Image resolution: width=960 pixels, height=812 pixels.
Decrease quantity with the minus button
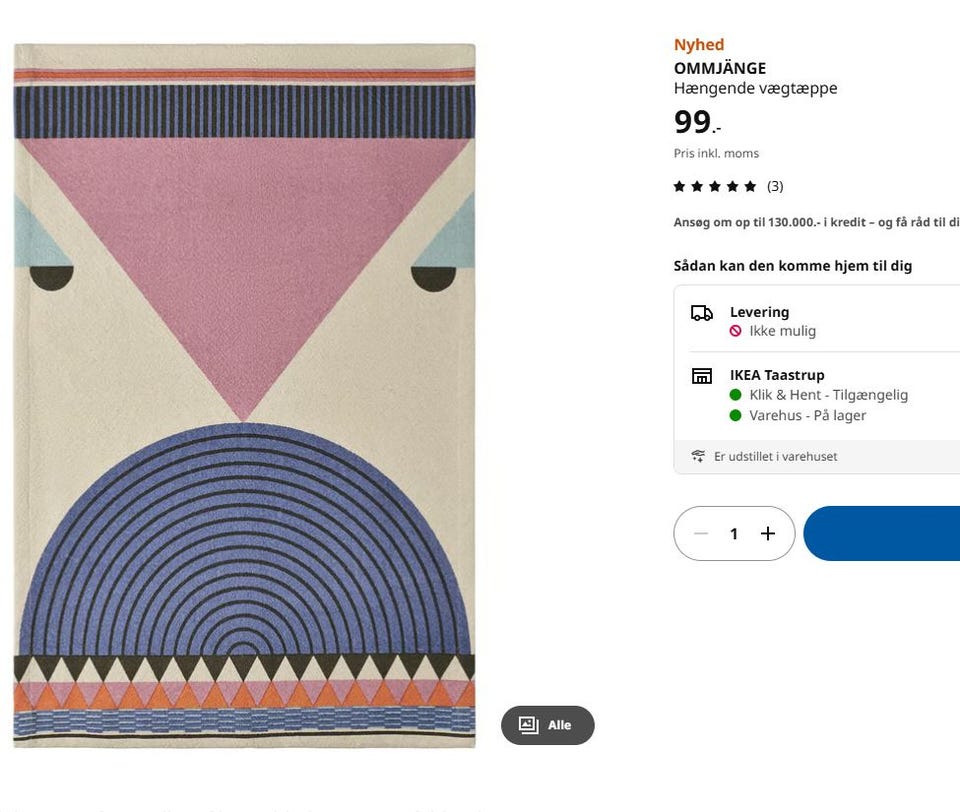(701, 534)
